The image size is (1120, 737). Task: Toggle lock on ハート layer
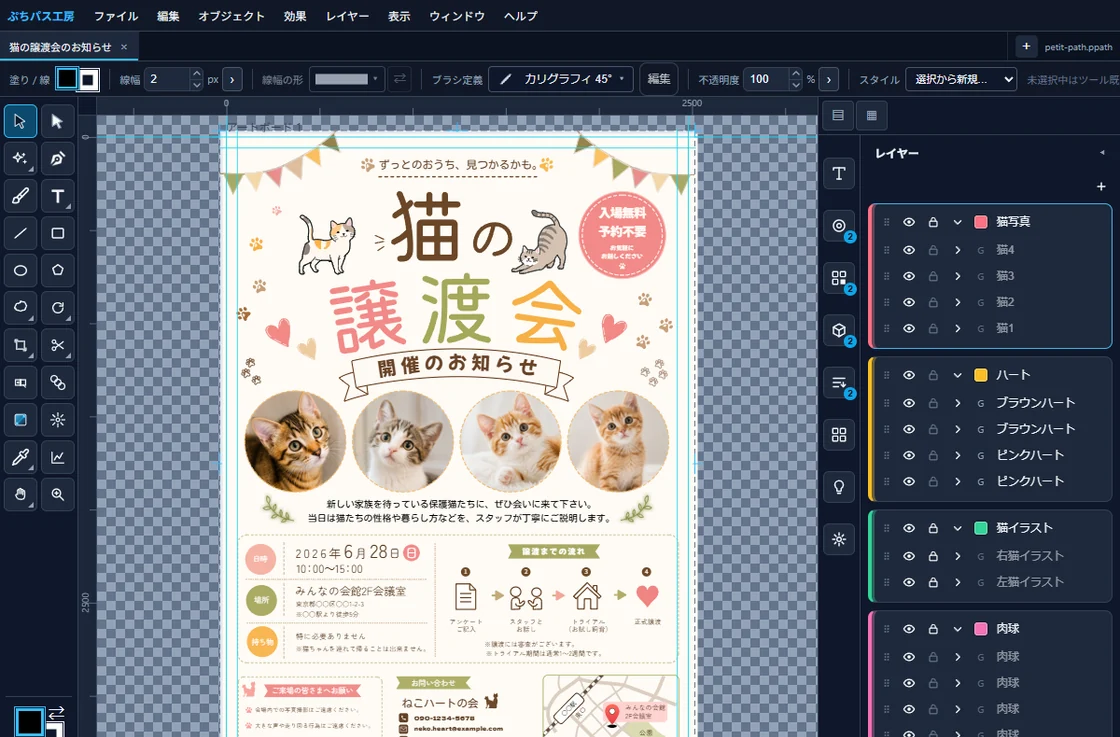(x=933, y=375)
